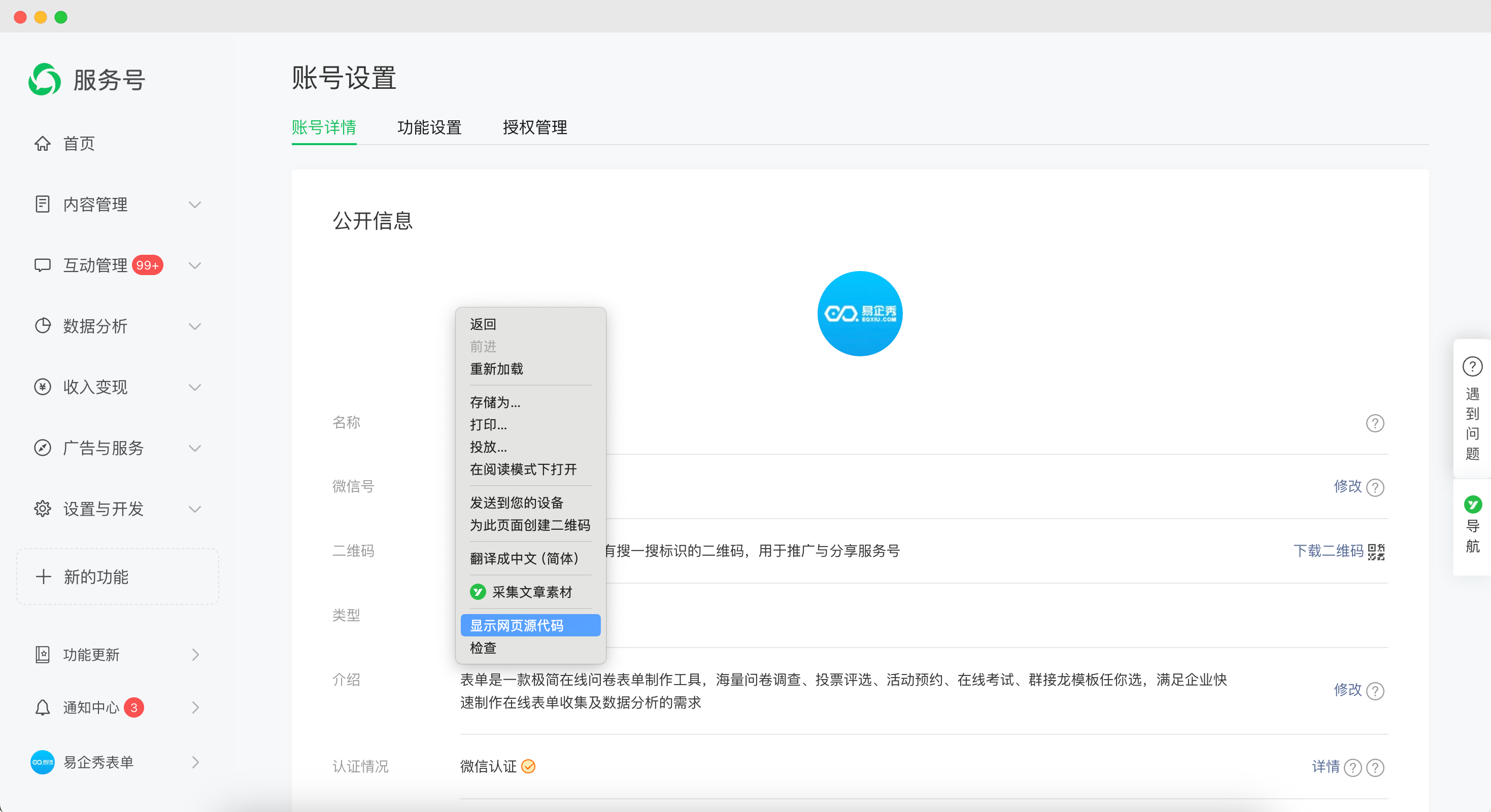Screen dimensions: 1491x812
Task: Open the 通知中心 arrow
Action: coord(195,707)
